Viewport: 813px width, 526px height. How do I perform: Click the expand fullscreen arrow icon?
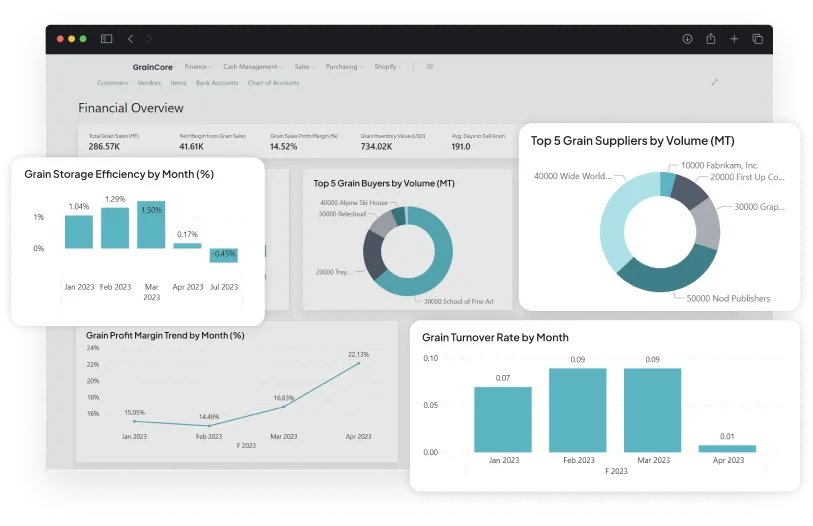714,82
